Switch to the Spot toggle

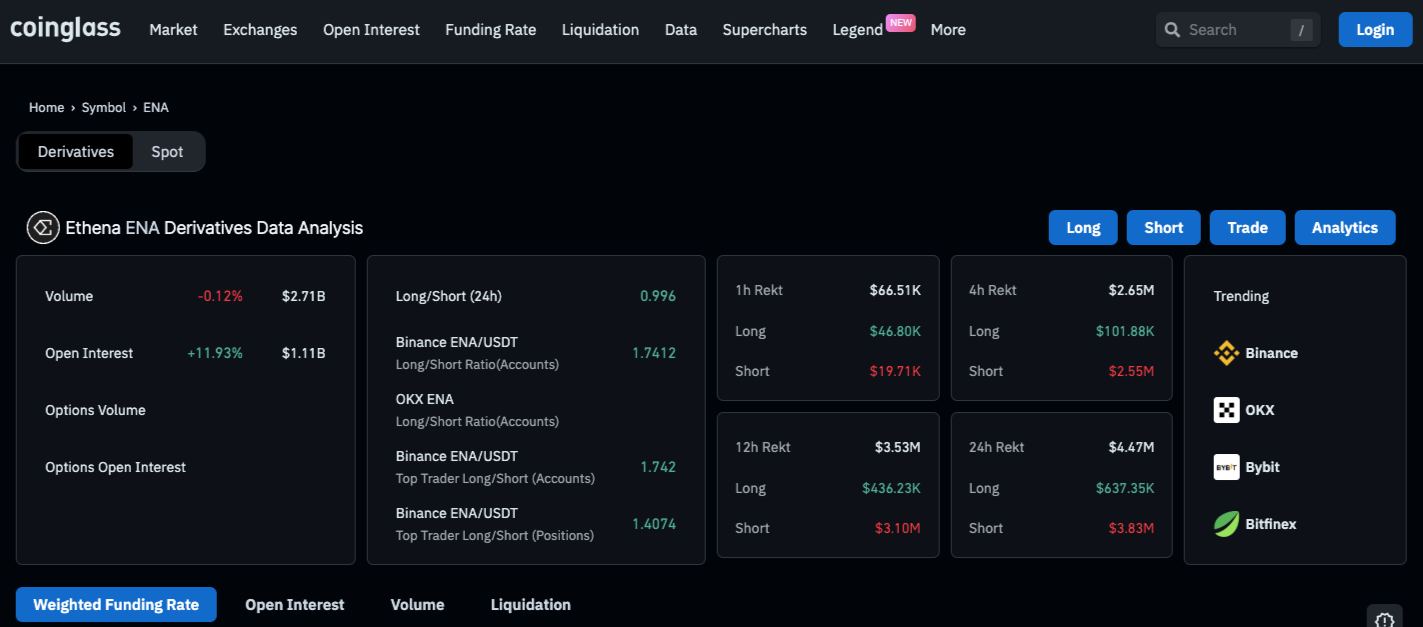coord(167,152)
